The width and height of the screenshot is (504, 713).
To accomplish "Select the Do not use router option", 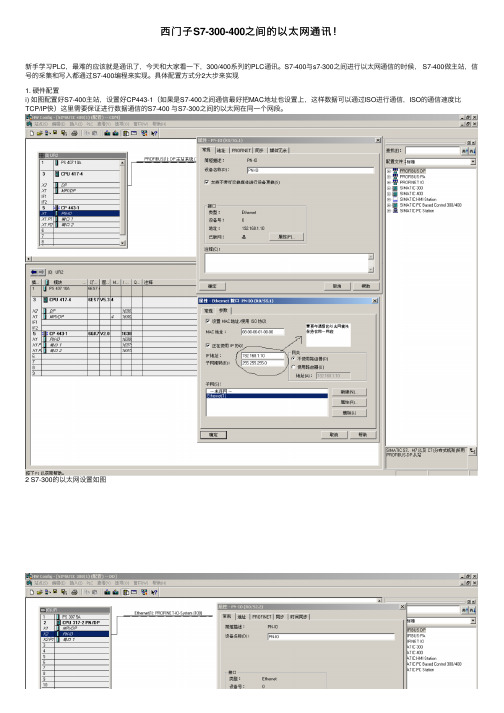I will point(294,359).
